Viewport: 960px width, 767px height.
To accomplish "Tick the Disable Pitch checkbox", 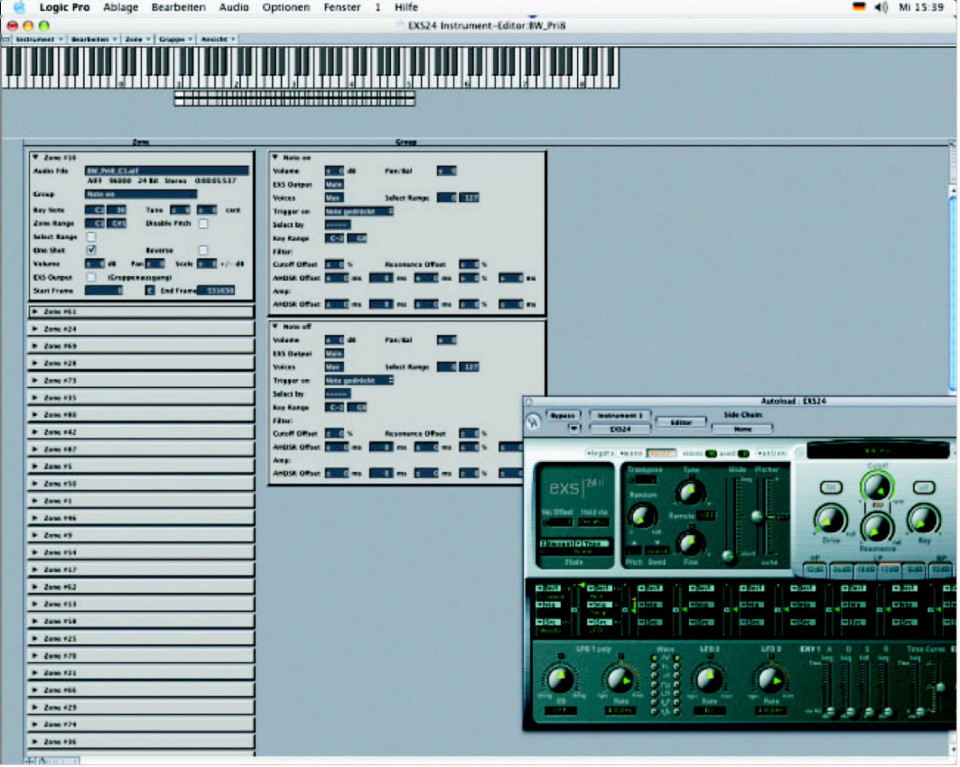I will point(203,223).
